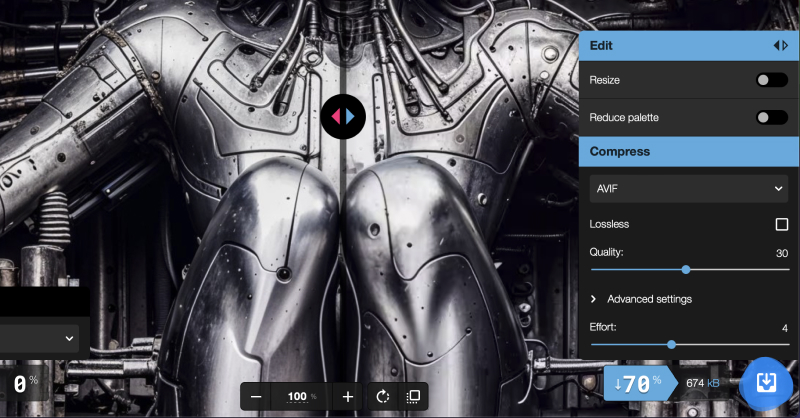Check the Lossless checkbox
This screenshot has height=418, width=800.
[x=782, y=224]
